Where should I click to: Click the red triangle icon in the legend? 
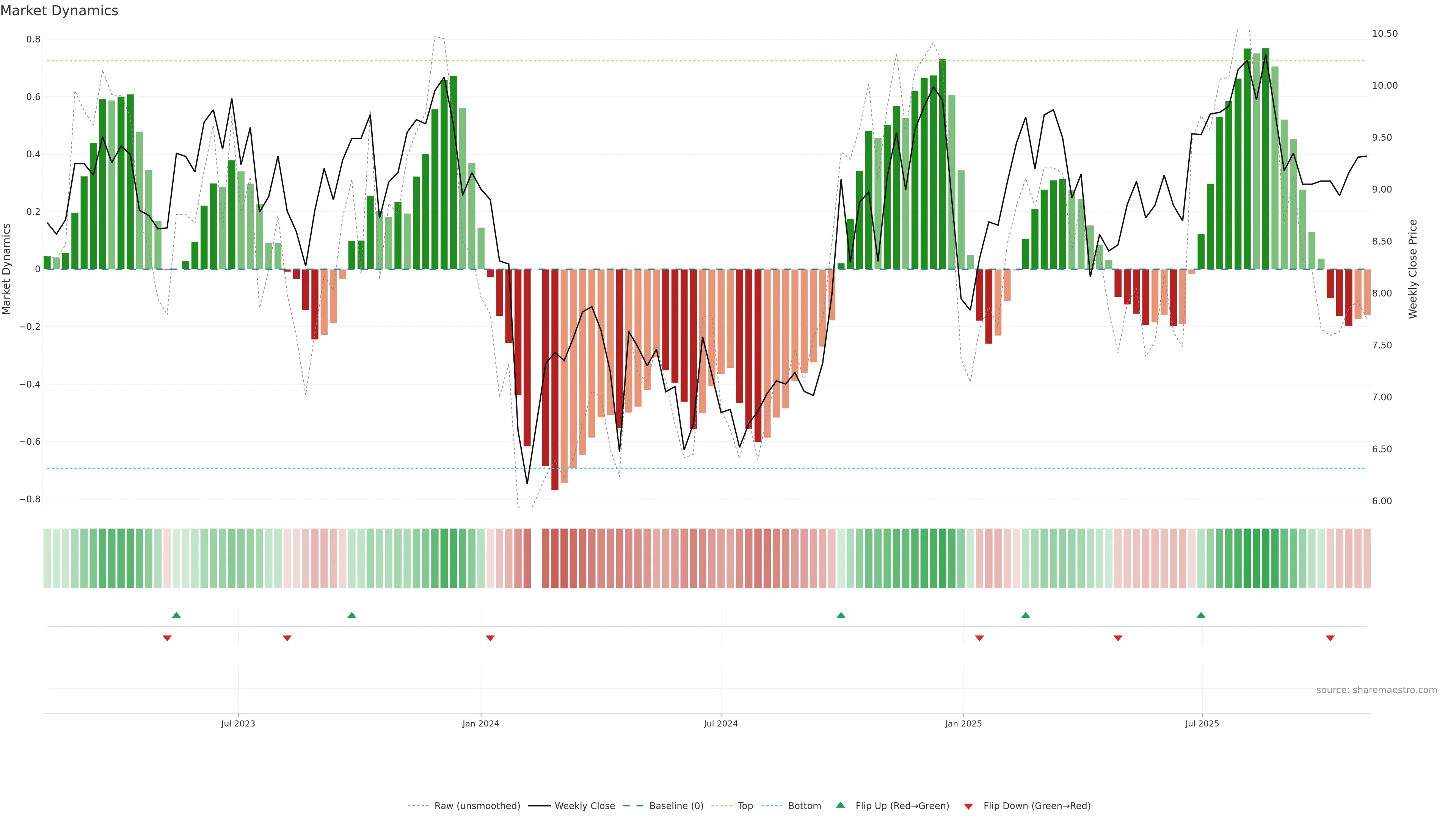pyautogui.click(x=969, y=806)
